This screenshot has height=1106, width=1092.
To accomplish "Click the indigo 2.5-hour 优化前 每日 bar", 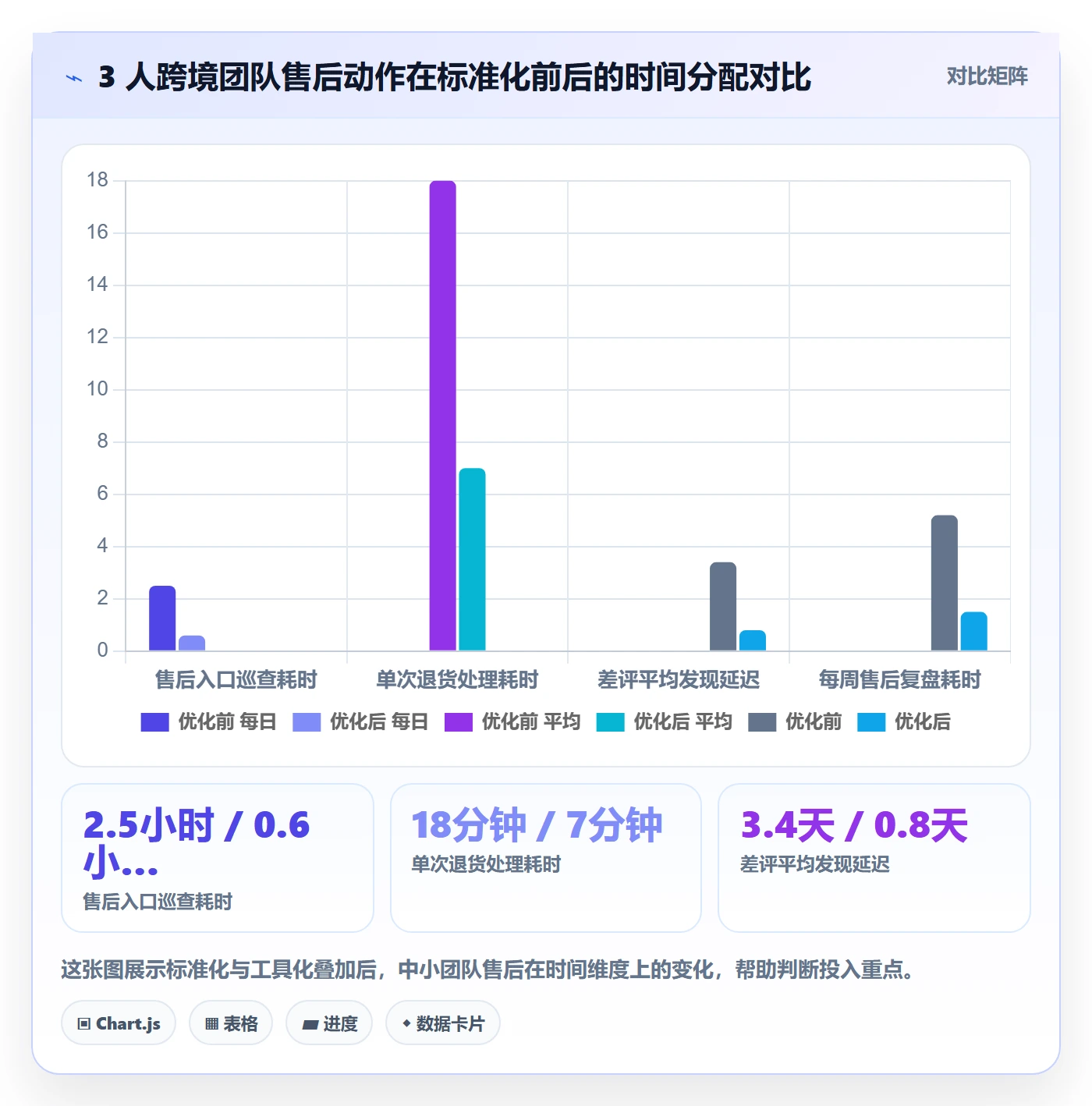I will pyautogui.click(x=162, y=618).
